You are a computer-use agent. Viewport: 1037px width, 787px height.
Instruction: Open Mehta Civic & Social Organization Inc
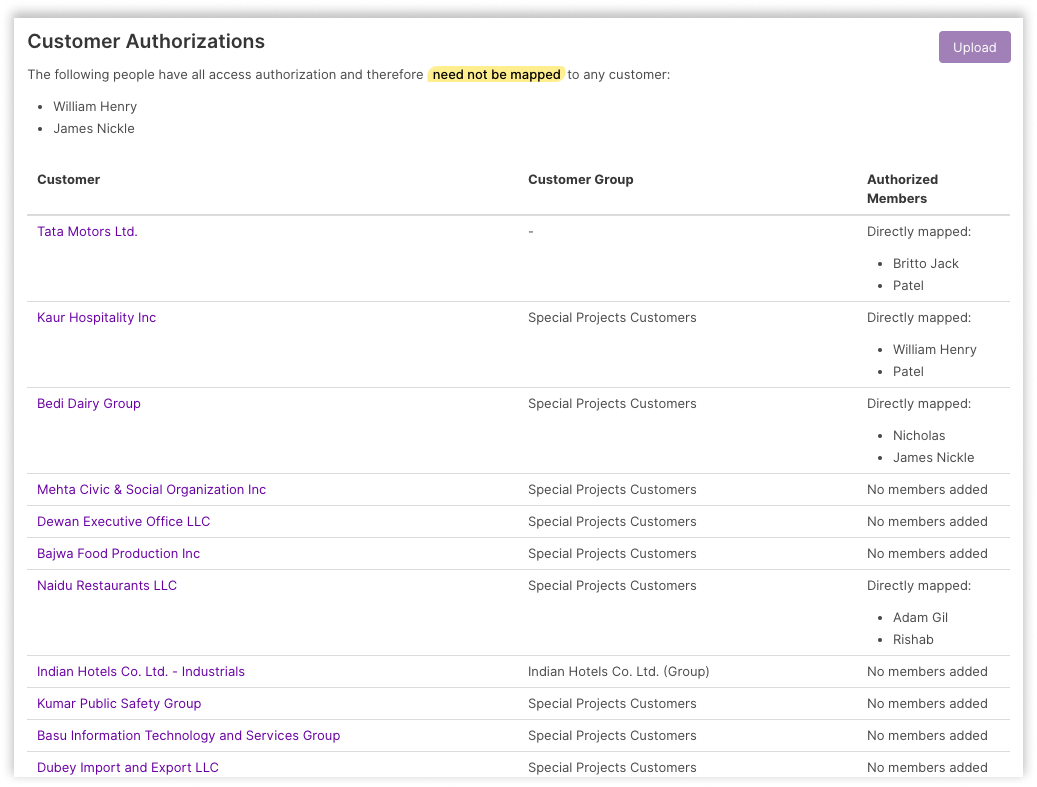point(151,489)
